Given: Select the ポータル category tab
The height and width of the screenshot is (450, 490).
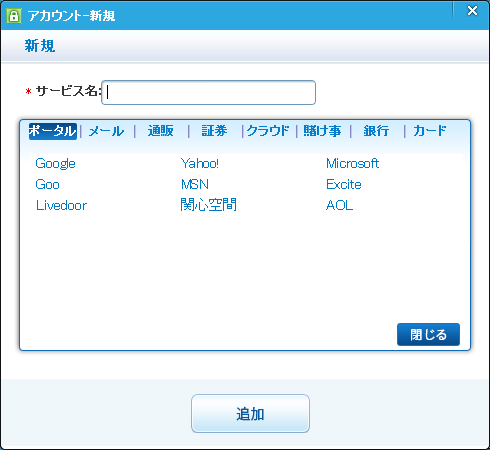Looking at the screenshot, I should click(x=53, y=131).
